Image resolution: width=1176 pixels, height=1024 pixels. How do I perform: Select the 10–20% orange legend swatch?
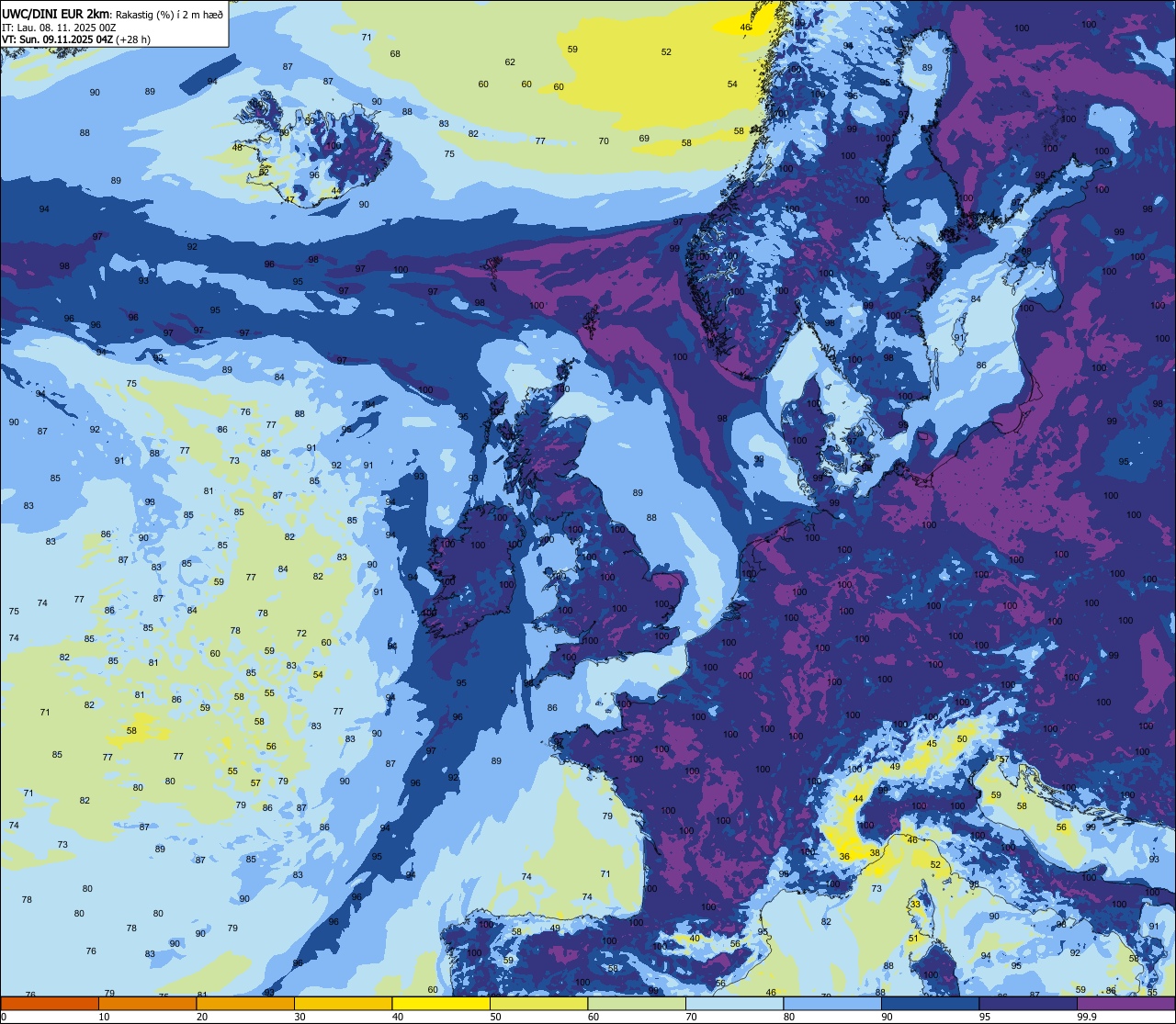point(147,1004)
